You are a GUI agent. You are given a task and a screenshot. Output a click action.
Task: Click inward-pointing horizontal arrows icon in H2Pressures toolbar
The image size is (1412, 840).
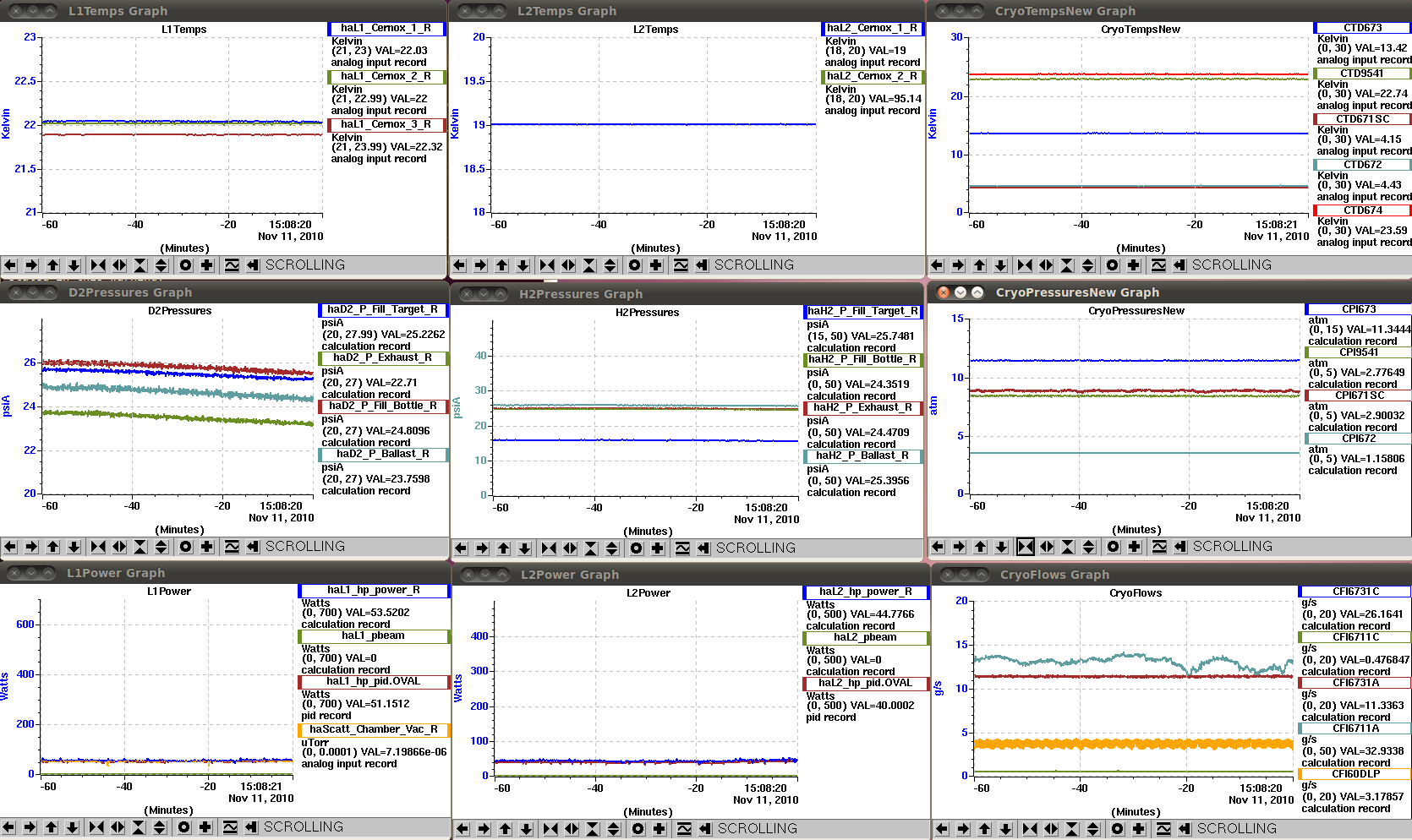pos(549,548)
